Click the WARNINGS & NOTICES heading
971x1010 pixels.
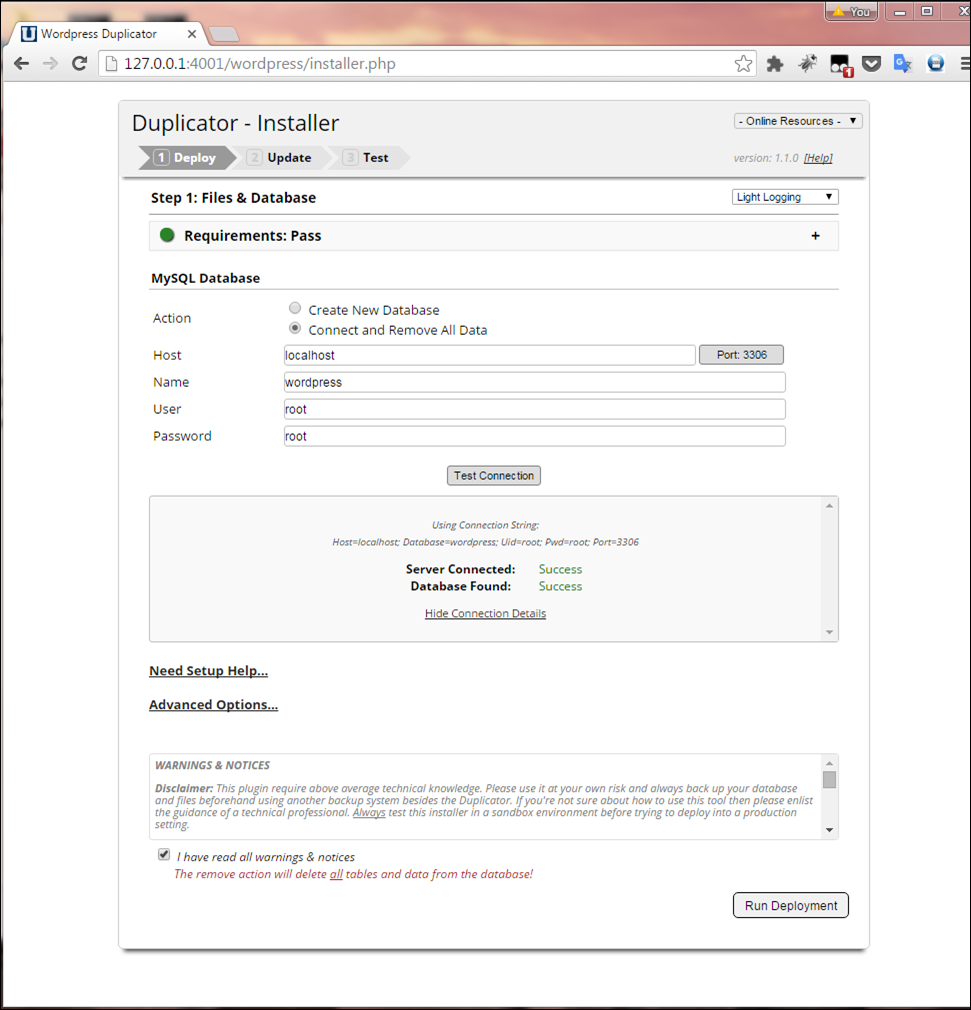(212, 765)
